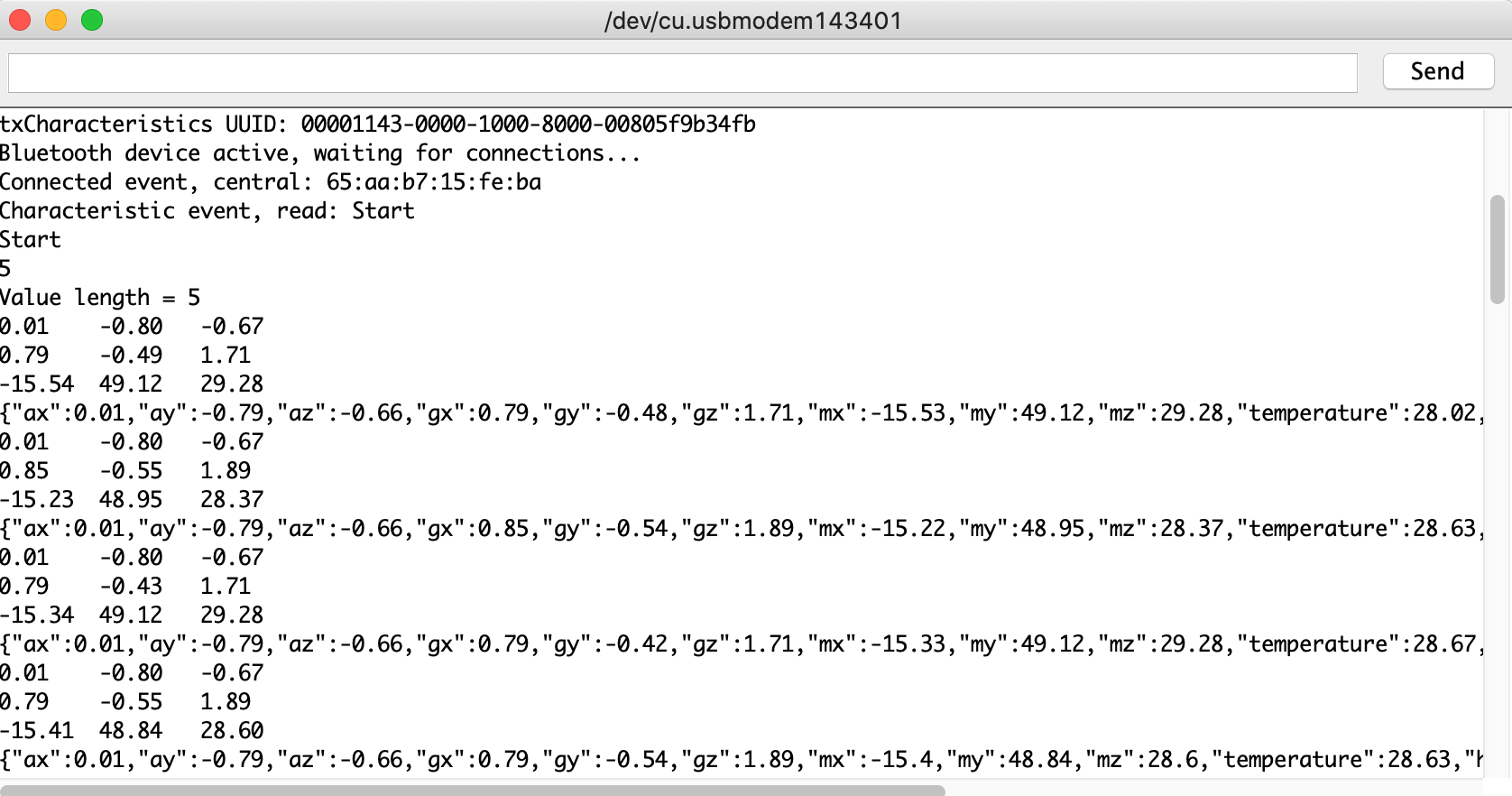Click the JSON line with temperature 28.02
The image size is (1512, 796).
(741, 413)
